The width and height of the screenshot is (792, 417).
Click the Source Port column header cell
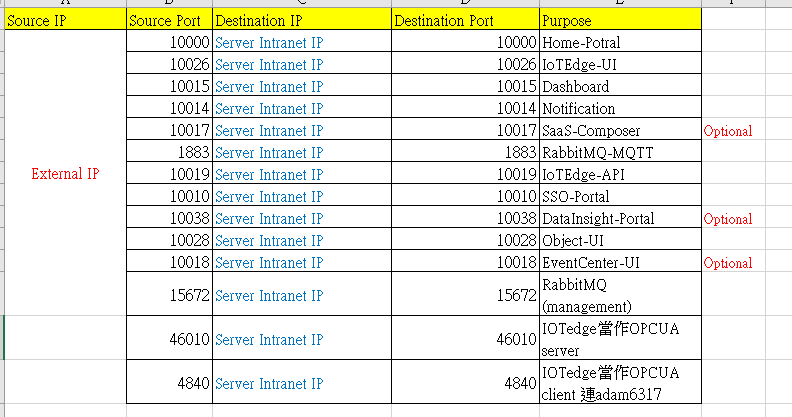[x=169, y=20]
